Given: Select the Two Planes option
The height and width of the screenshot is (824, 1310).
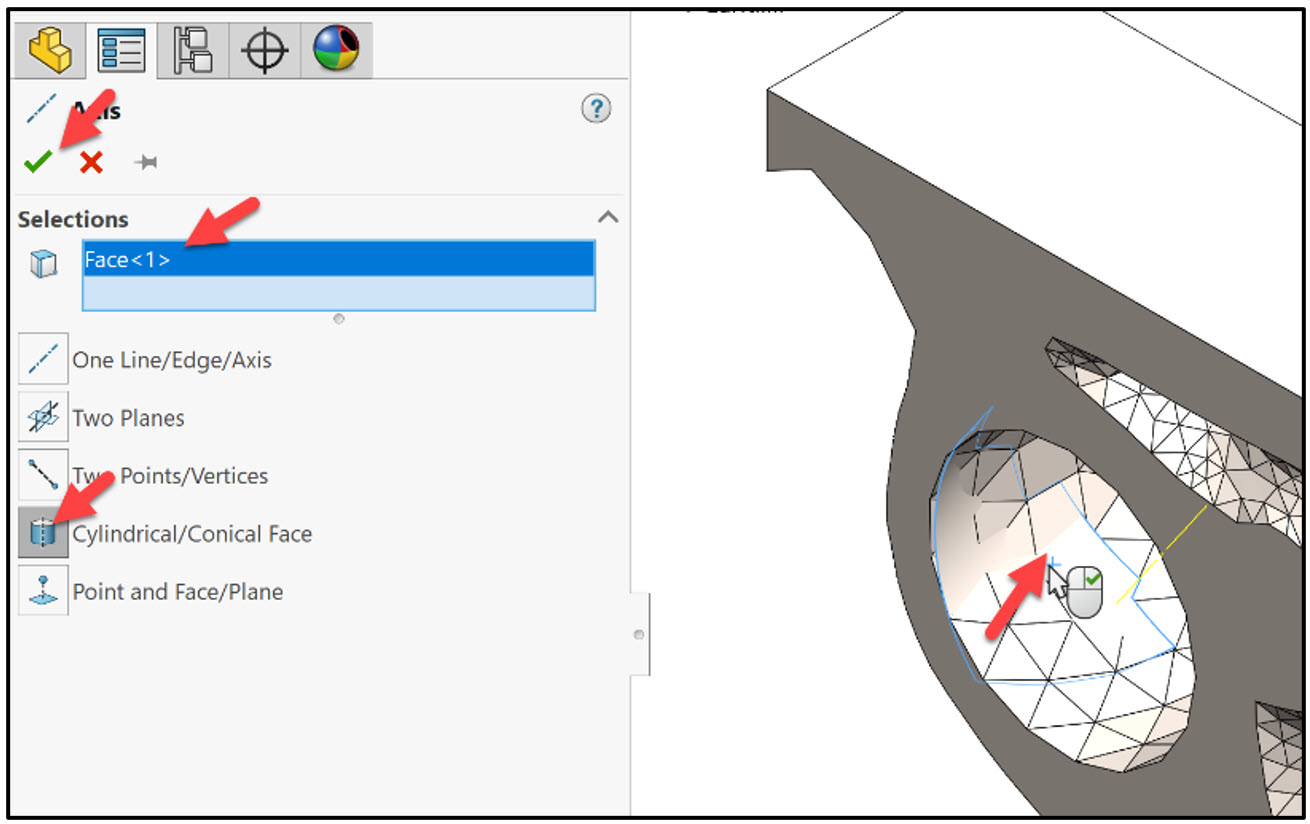Looking at the screenshot, I should (41, 417).
